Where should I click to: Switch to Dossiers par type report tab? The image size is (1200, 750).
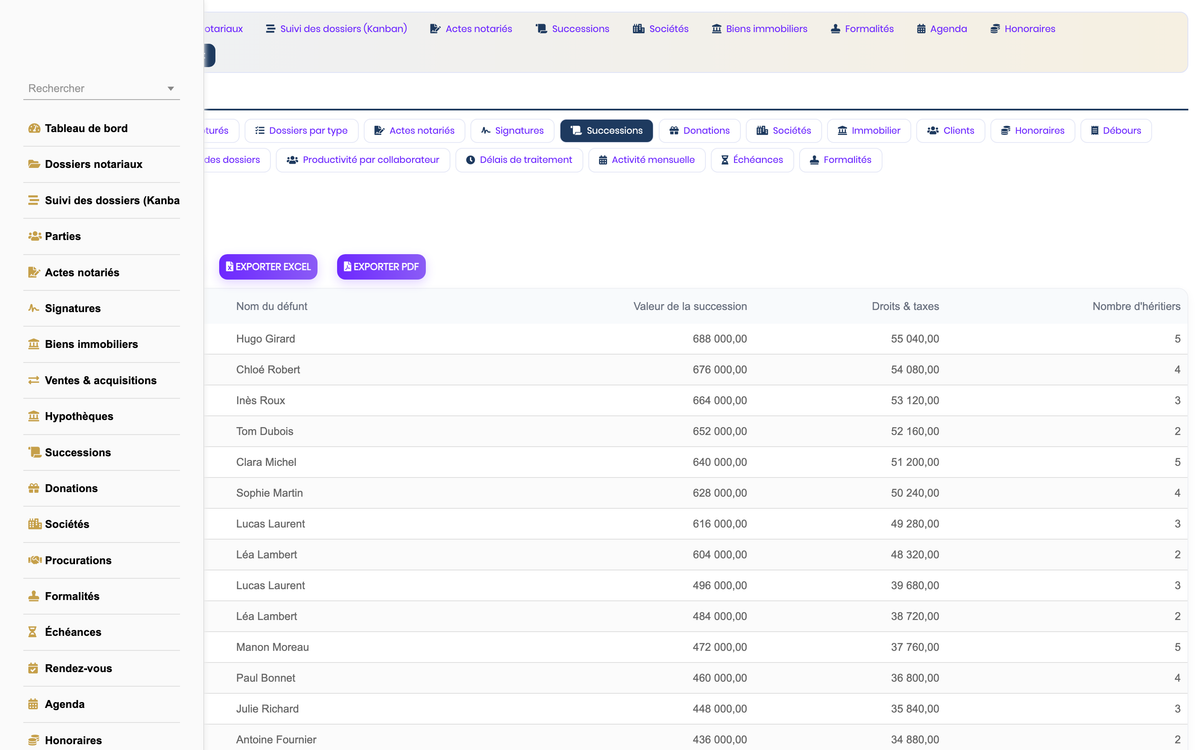[x=301, y=131]
